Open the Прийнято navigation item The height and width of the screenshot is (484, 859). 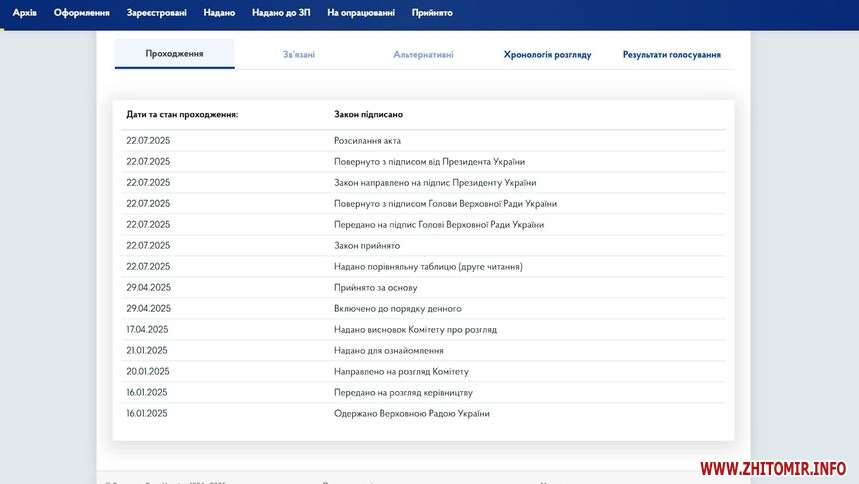click(x=432, y=13)
